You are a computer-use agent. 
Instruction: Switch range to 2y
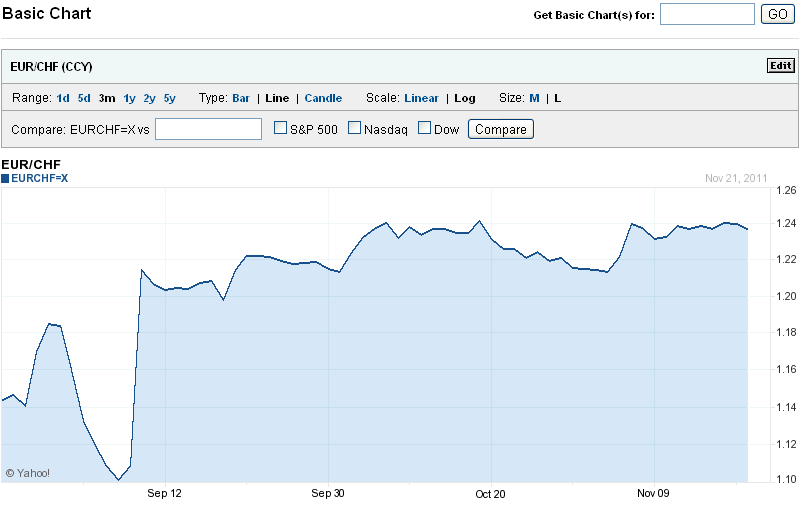(149, 98)
